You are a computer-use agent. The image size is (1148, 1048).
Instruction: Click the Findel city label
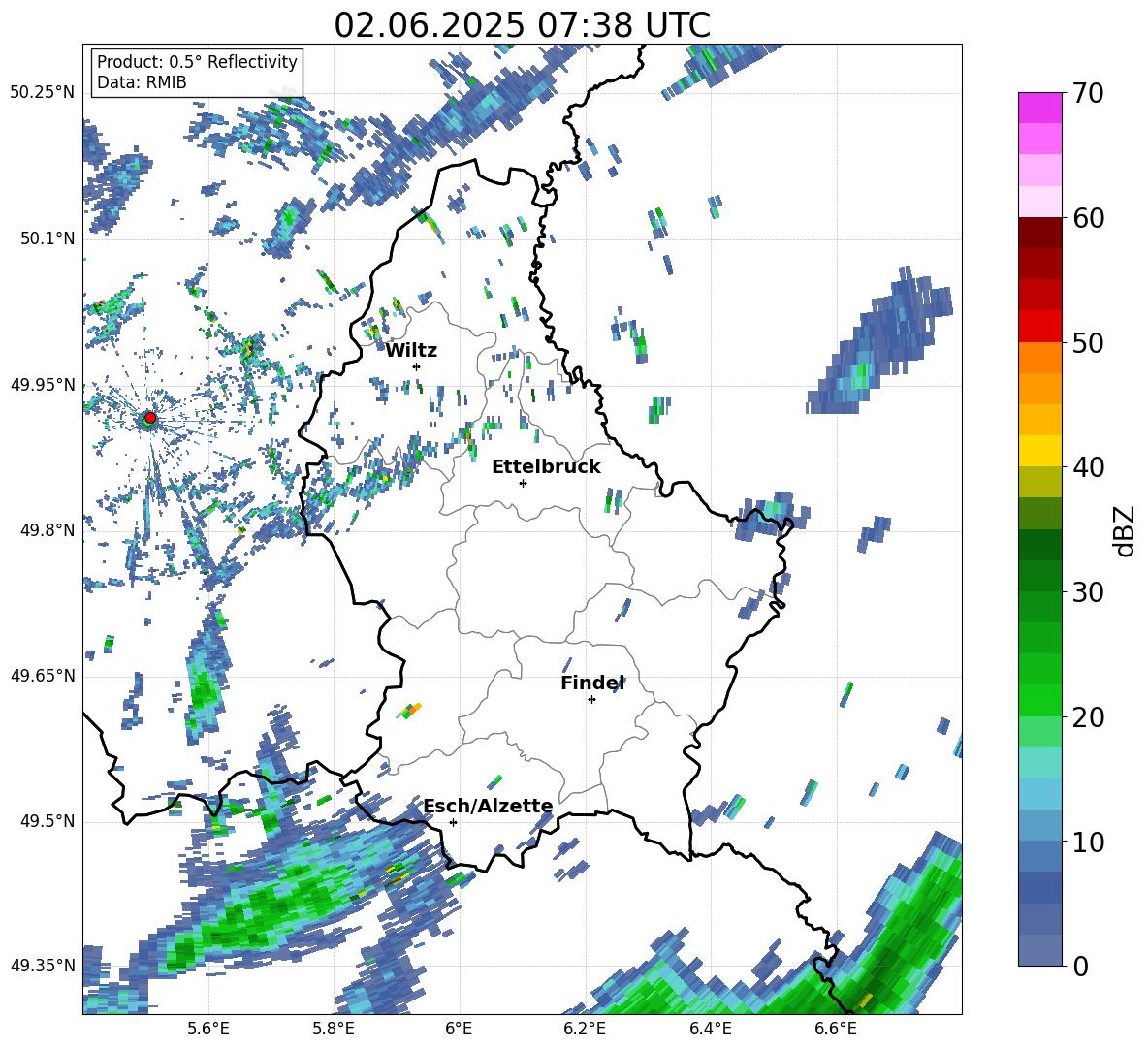coord(592,683)
